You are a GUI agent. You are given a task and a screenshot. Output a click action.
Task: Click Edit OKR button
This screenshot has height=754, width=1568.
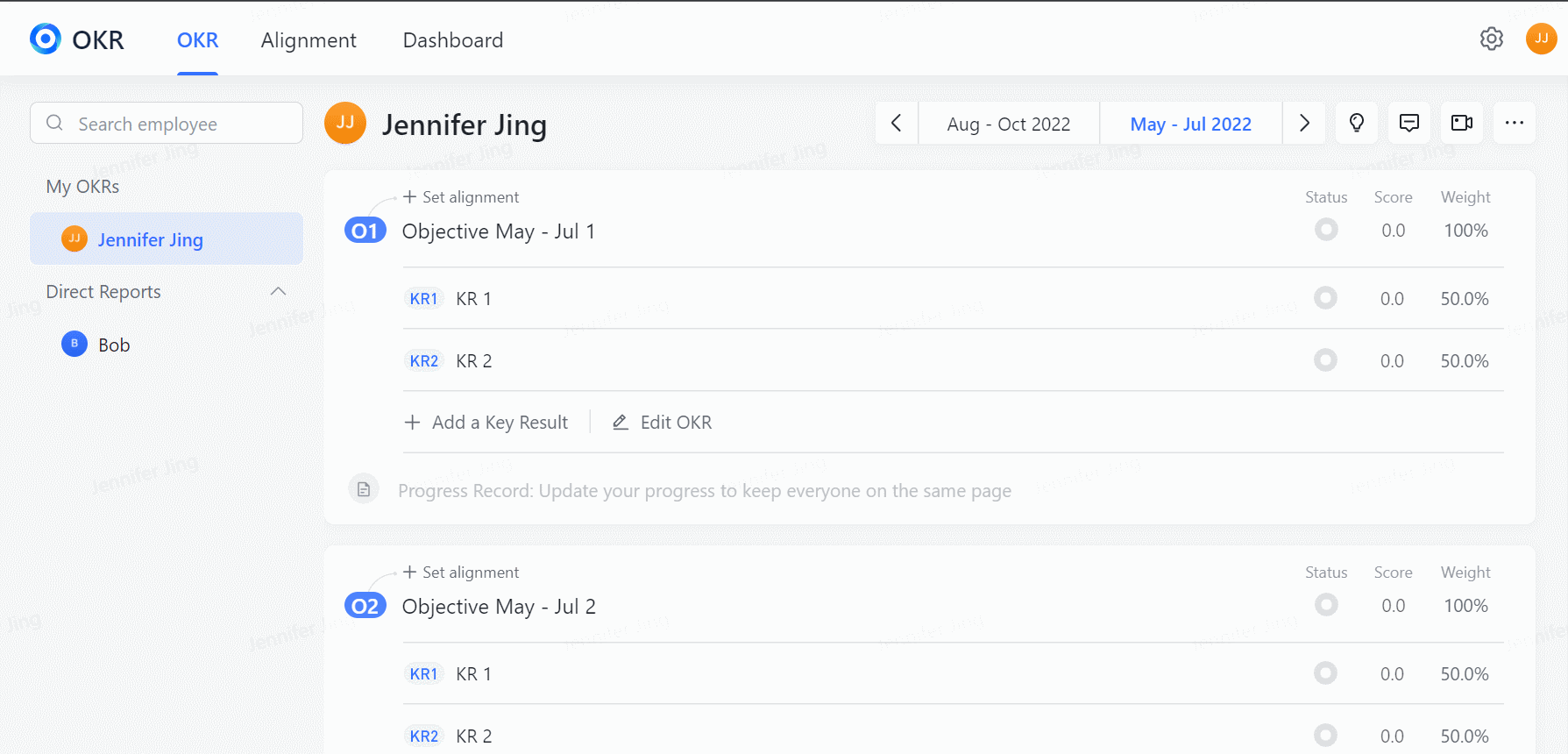663,423
